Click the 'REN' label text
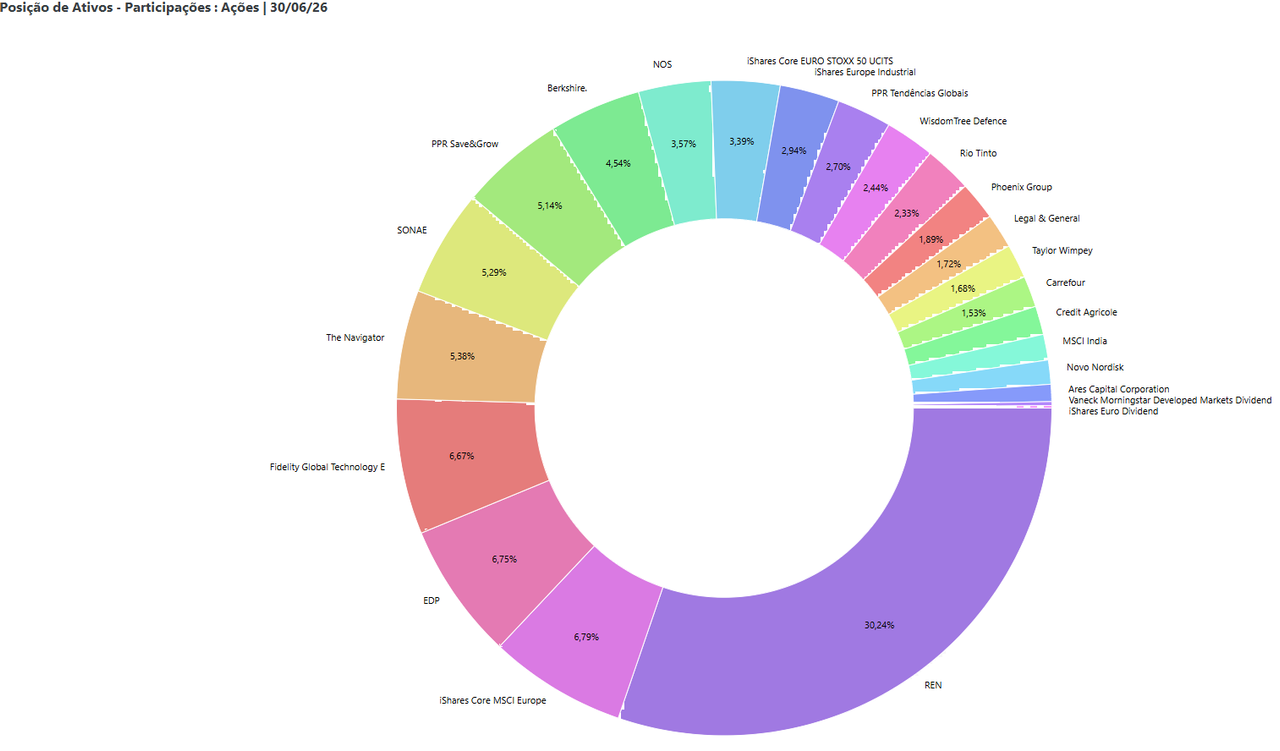This screenshot has height=751, width=1280. [x=933, y=685]
